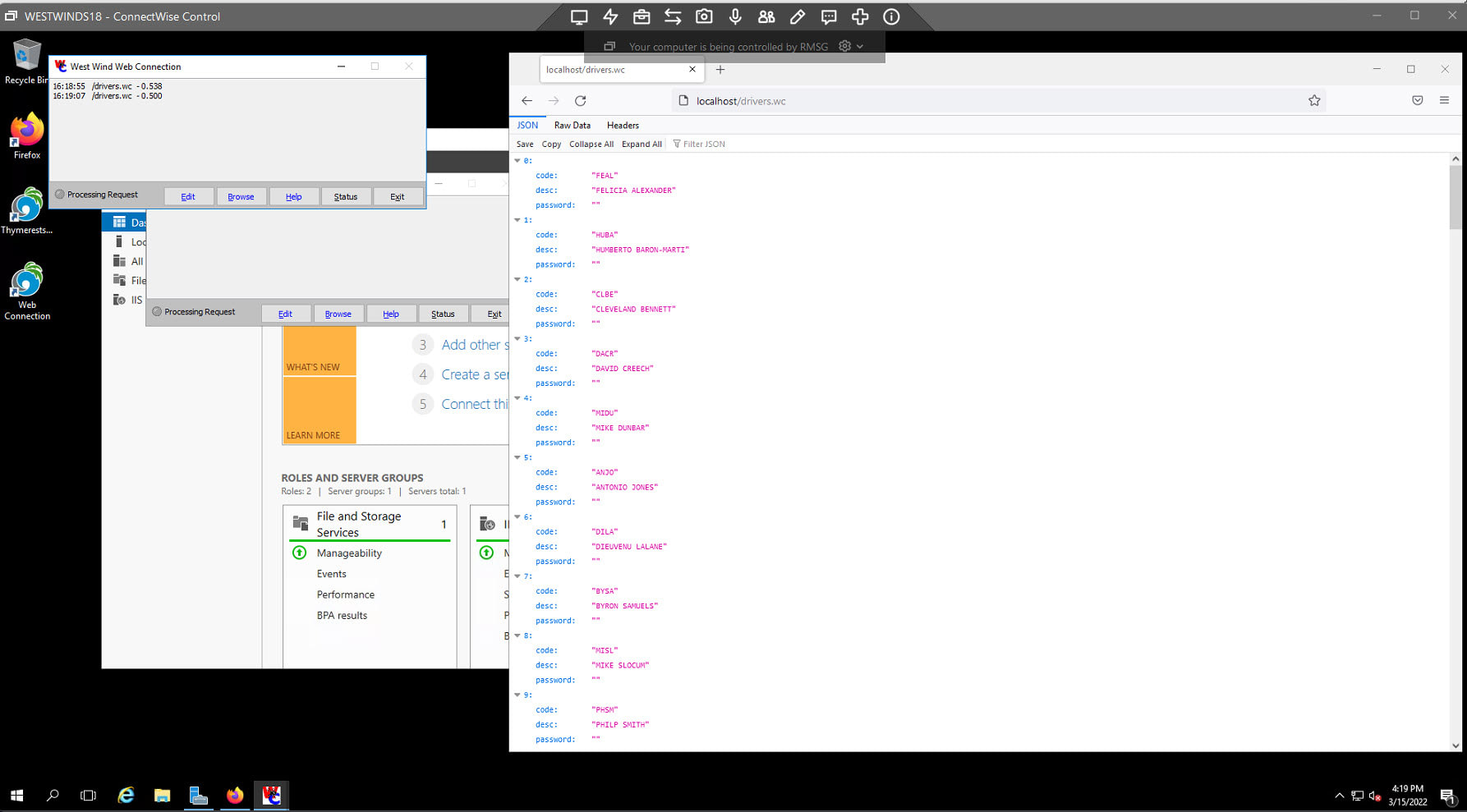Click the Filter JSON search field

704,145
